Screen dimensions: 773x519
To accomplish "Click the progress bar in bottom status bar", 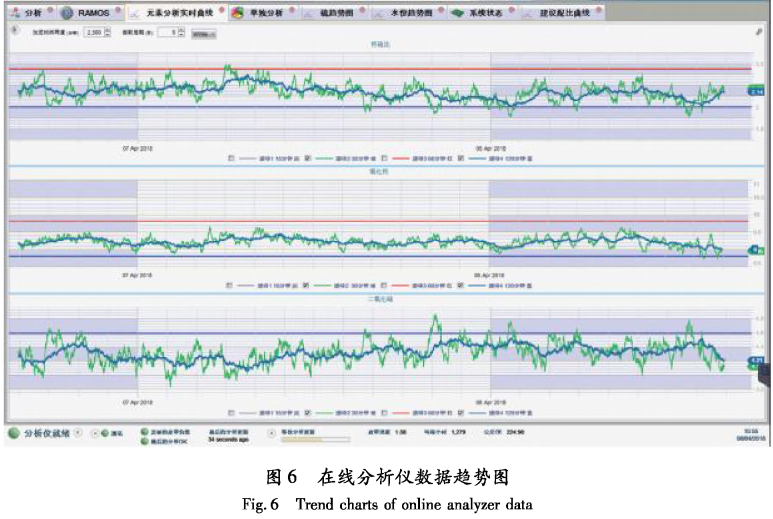I will [x=317, y=438].
